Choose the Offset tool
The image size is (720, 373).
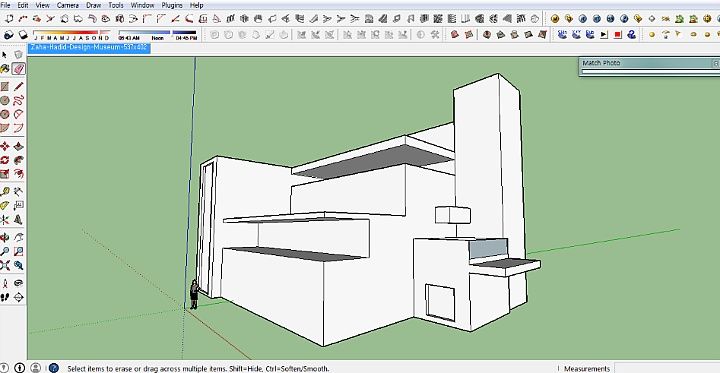click(18, 174)
